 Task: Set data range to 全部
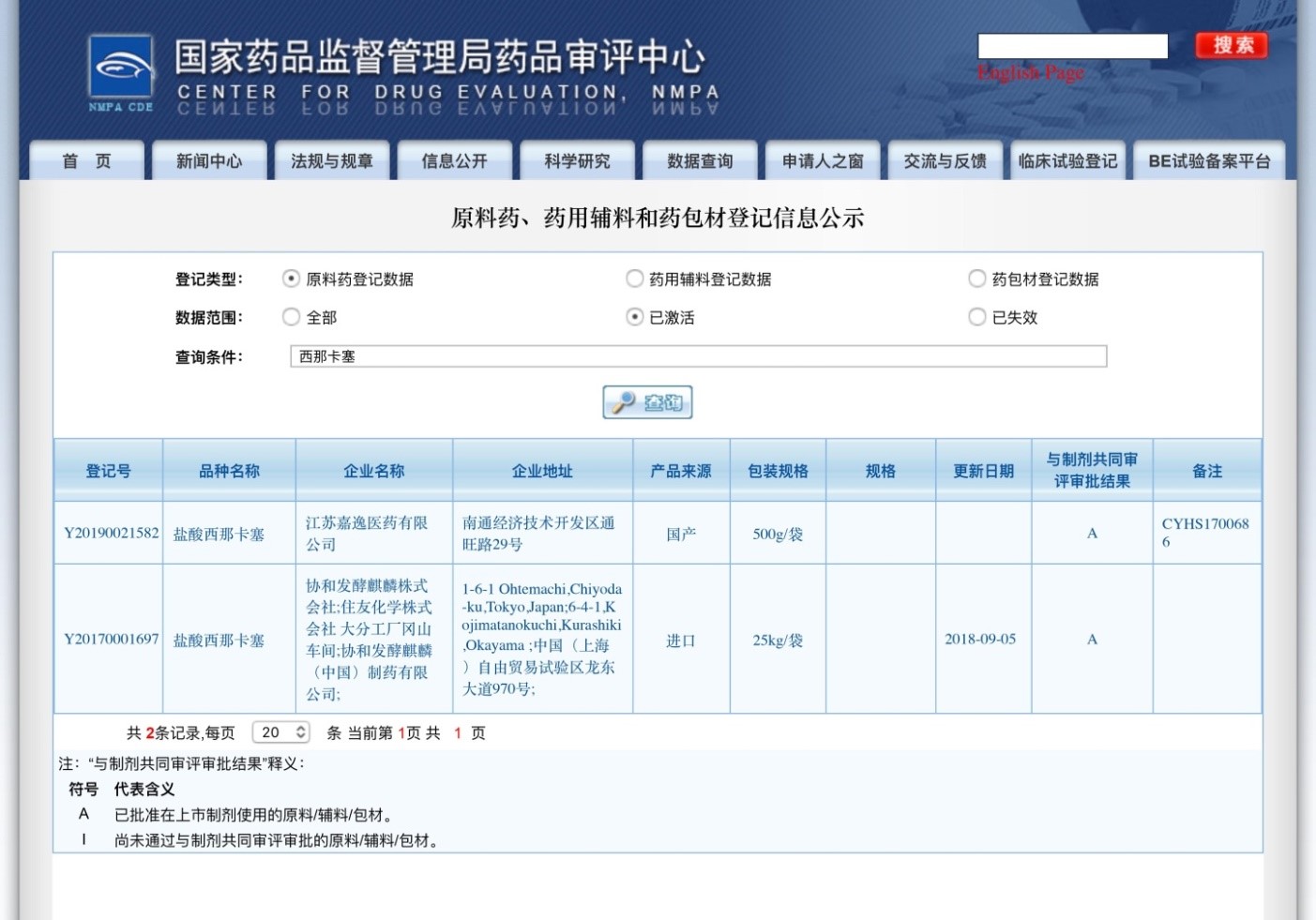pyautogui.click(x=292, y=317)
